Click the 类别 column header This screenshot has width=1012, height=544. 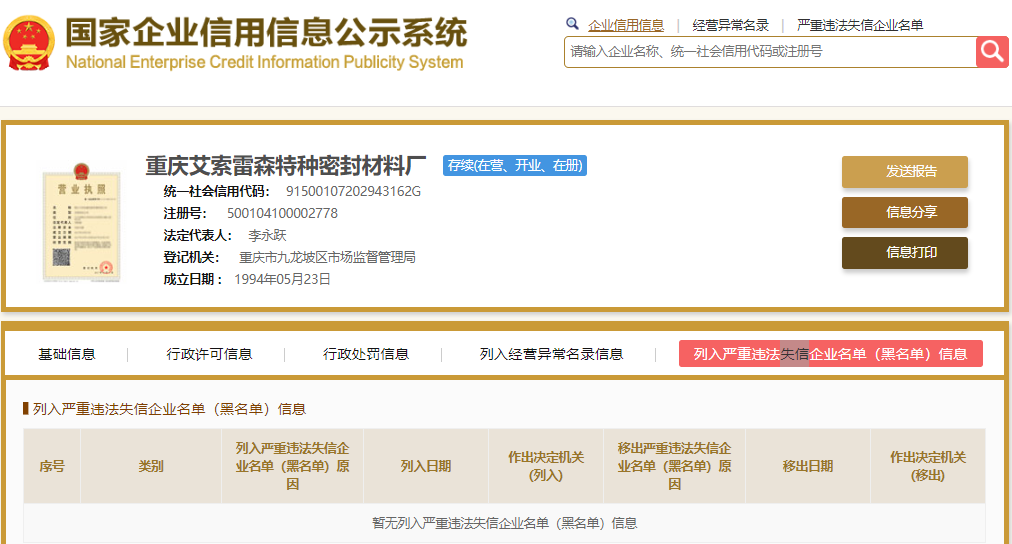coord(151,466)
